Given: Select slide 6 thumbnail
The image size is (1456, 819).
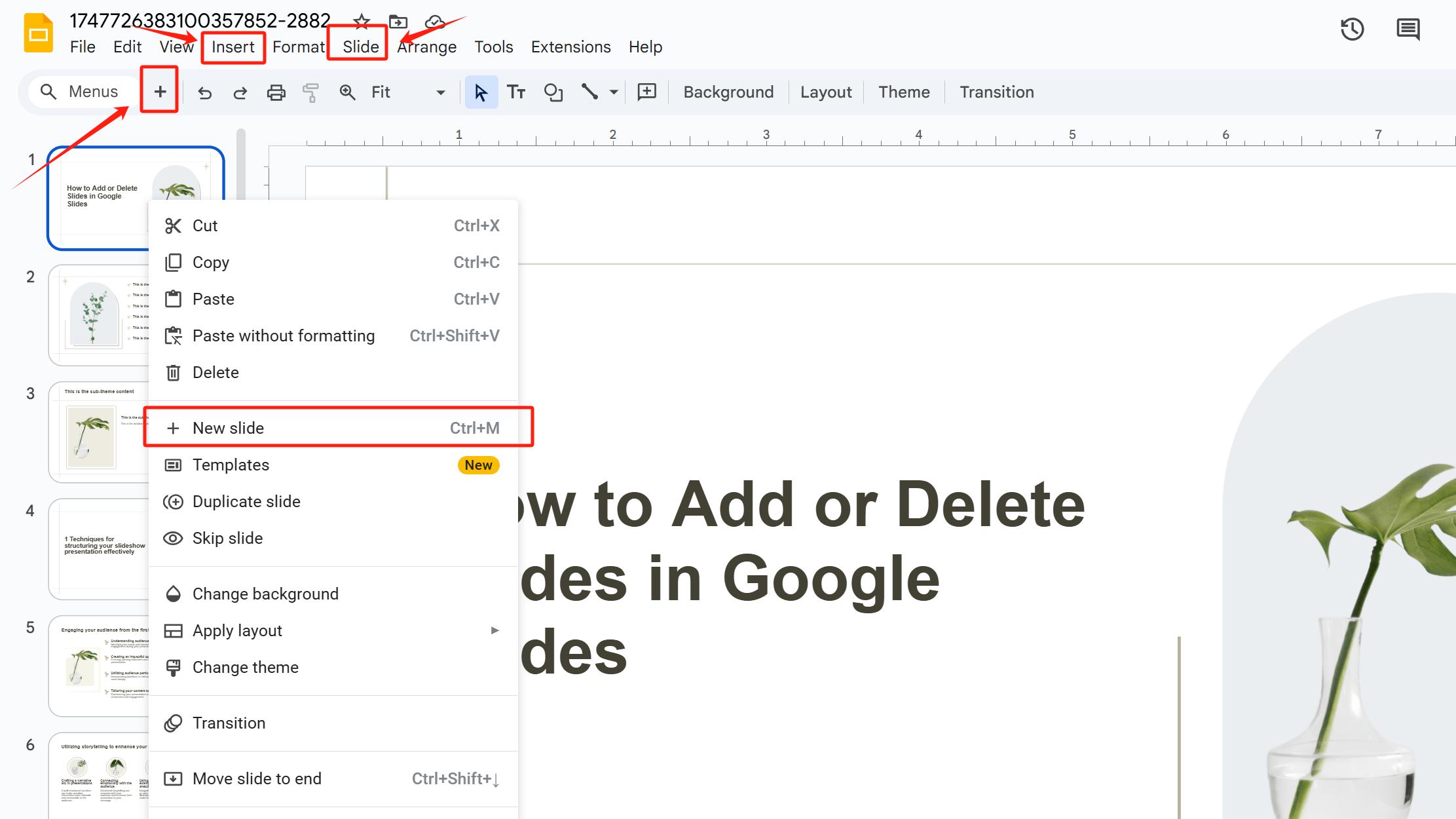Looking at the screenshot, I should pos(98,776).
